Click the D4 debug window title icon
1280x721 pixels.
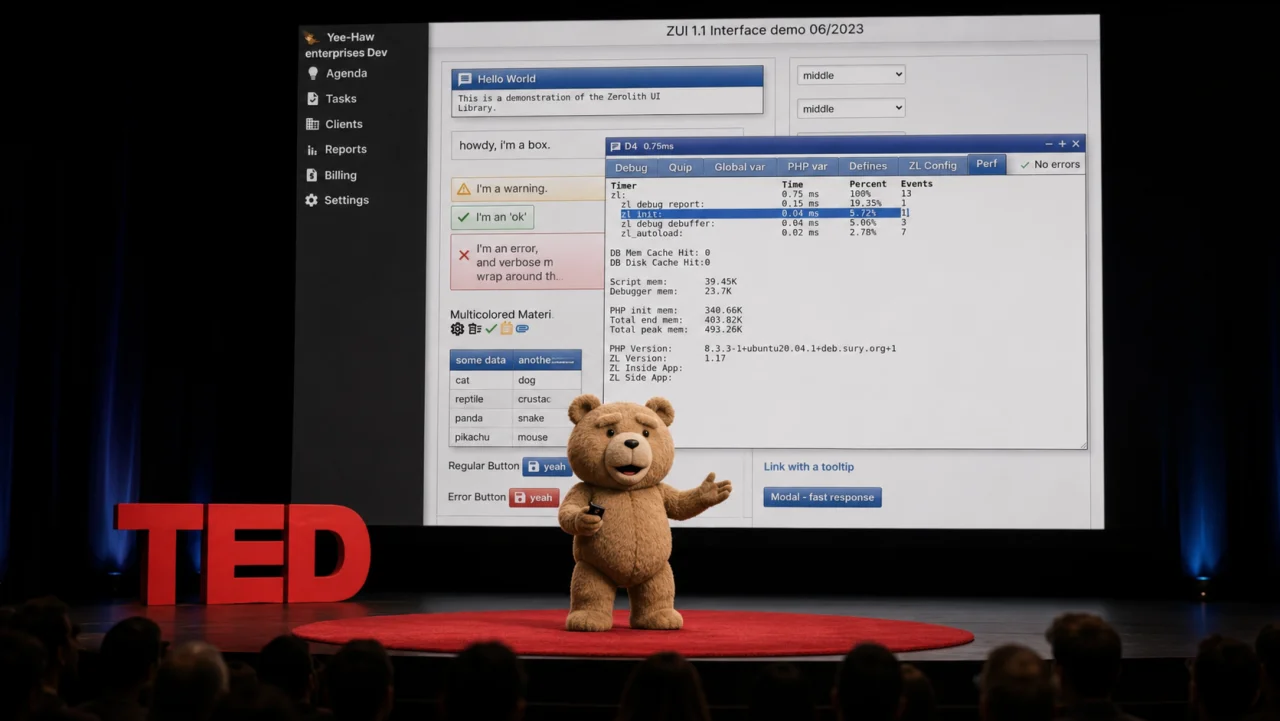pos(615,146)
